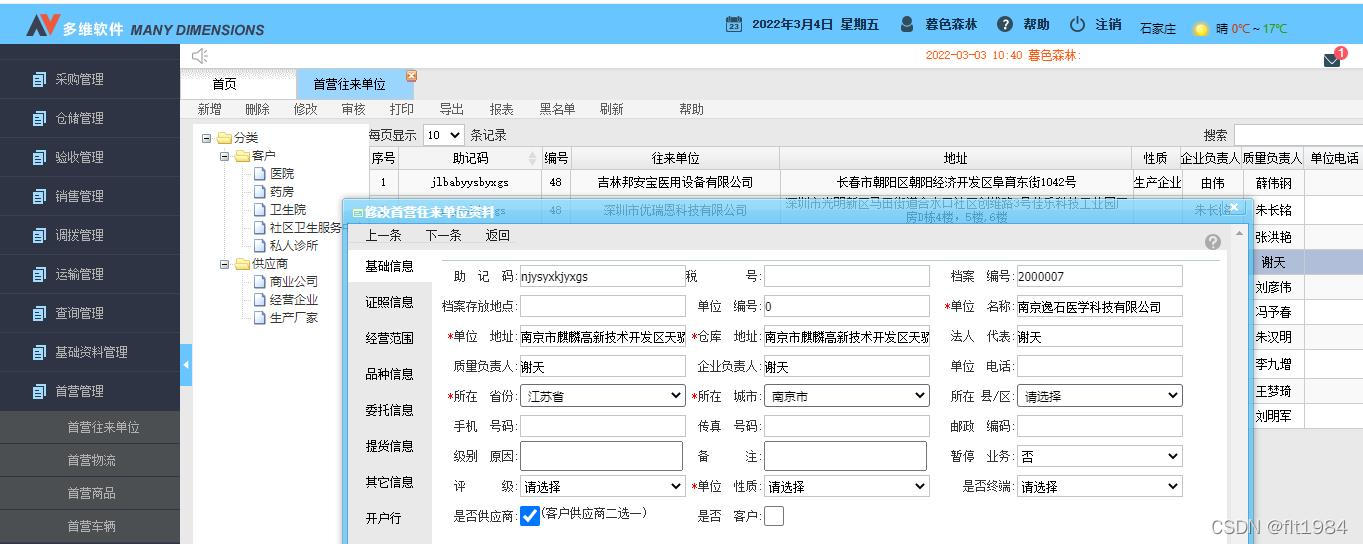Click the 供应商 folder icon in tree
Image resolution: width=1363 pixels, height=544 pixels.
243,264
